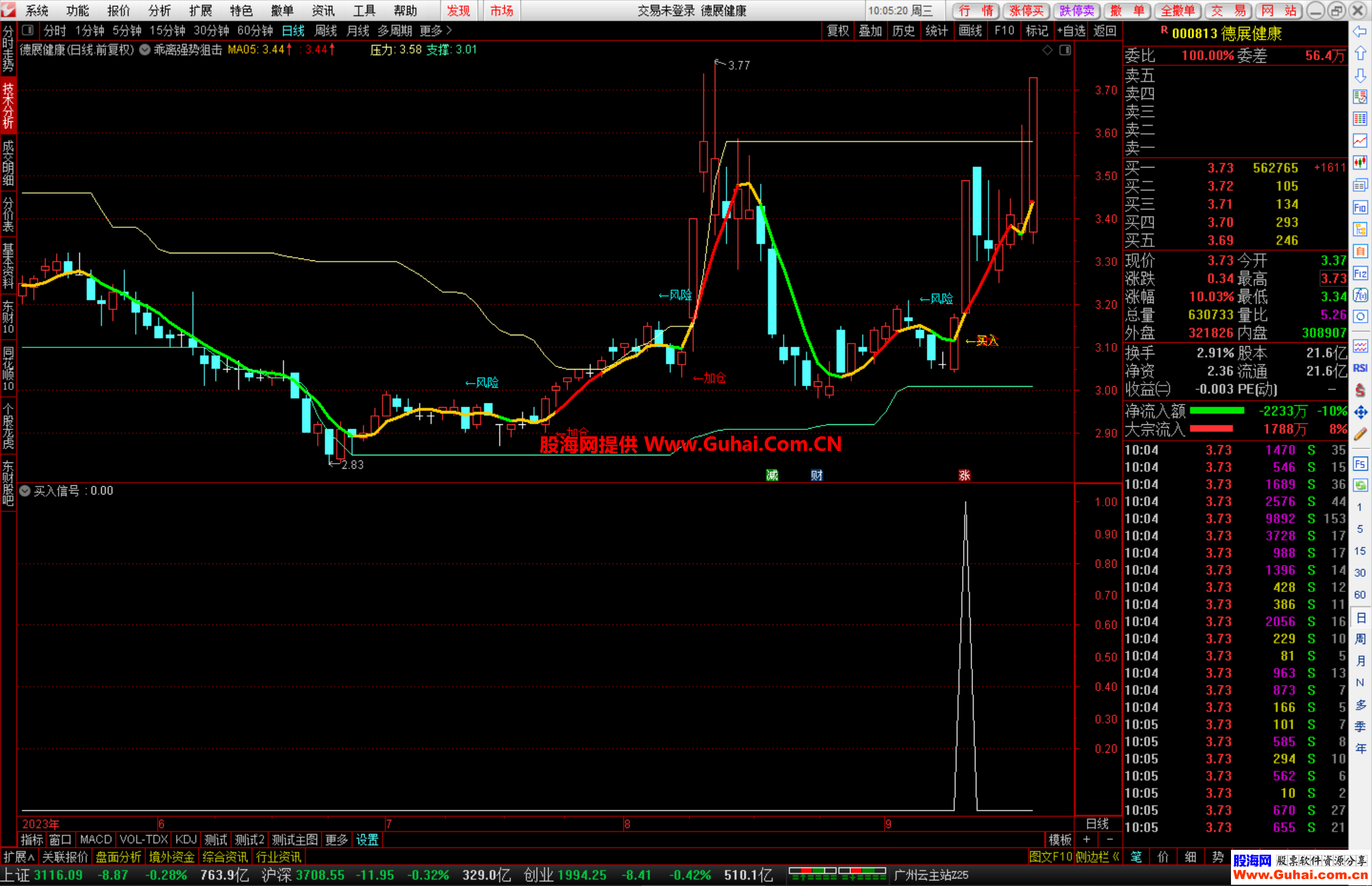Click the 笔 tick tab below trade list
Image resolution: width=1372 pixels, height=886 pixels.
pos(1136,857)
